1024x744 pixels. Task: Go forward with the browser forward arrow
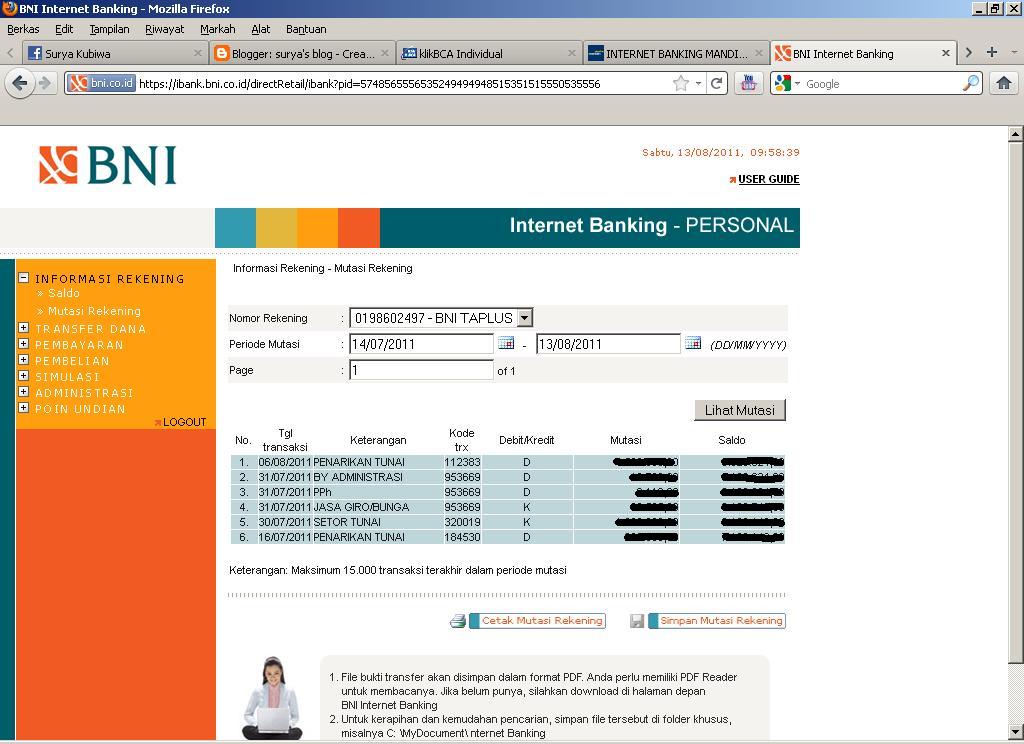[x=45, y=84]
